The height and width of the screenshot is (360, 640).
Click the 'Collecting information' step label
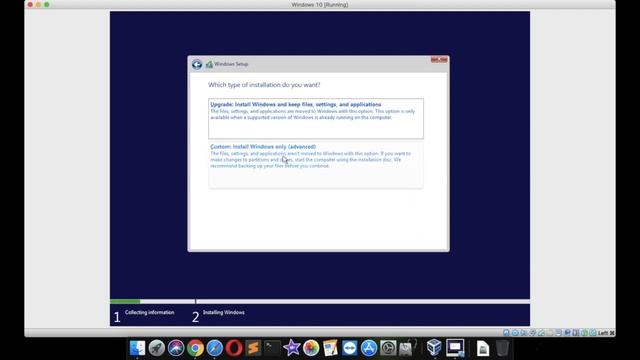click(149, 312)
